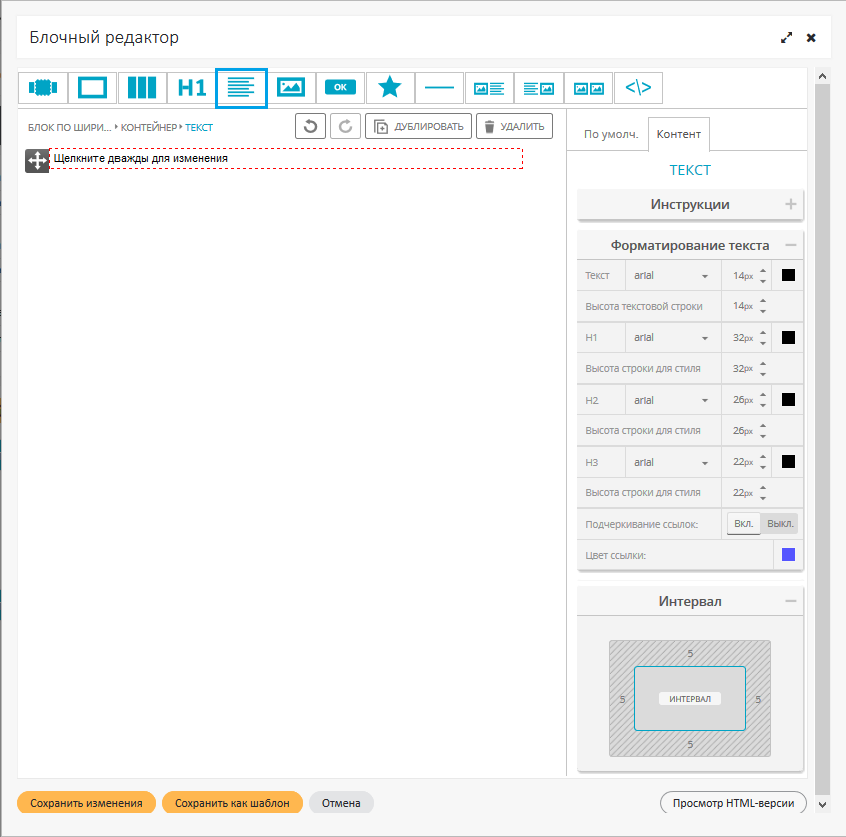Open the Контент tab
The height and width of the screenshot is (837, 846).
(x=679, y=134)
